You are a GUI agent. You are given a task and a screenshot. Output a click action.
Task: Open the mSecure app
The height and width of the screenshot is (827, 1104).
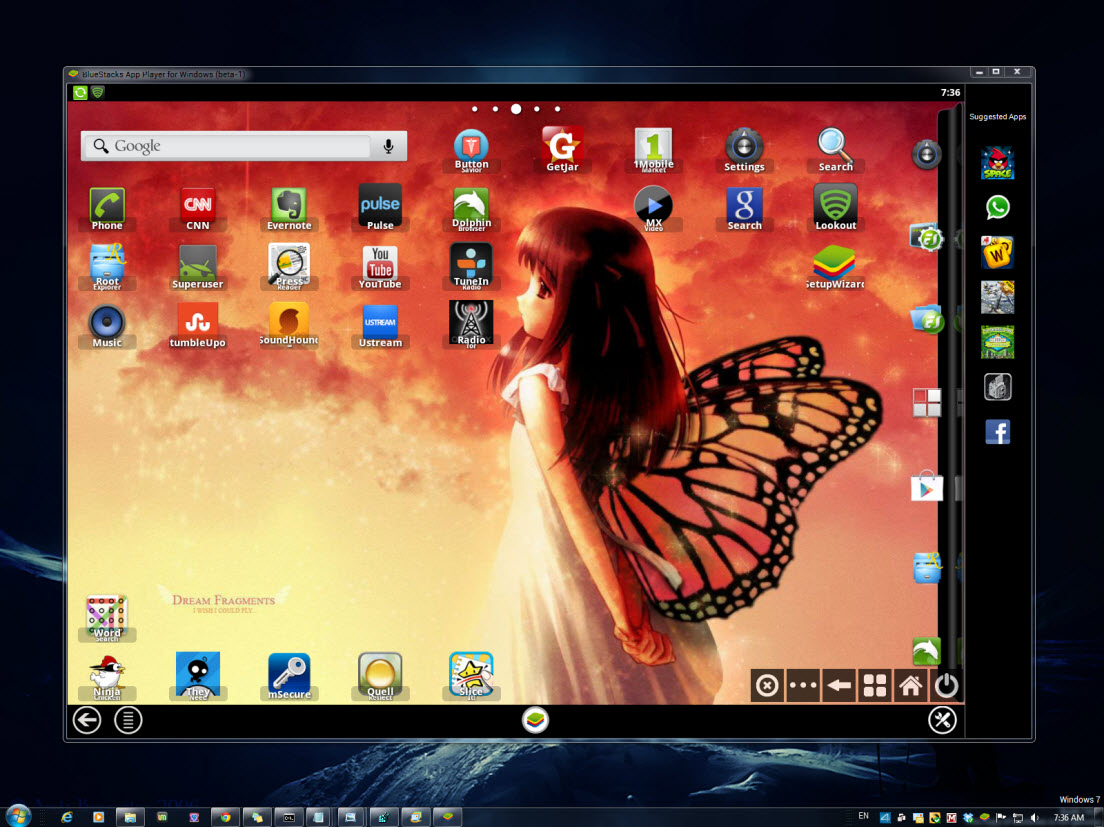[x=289, y=676]
